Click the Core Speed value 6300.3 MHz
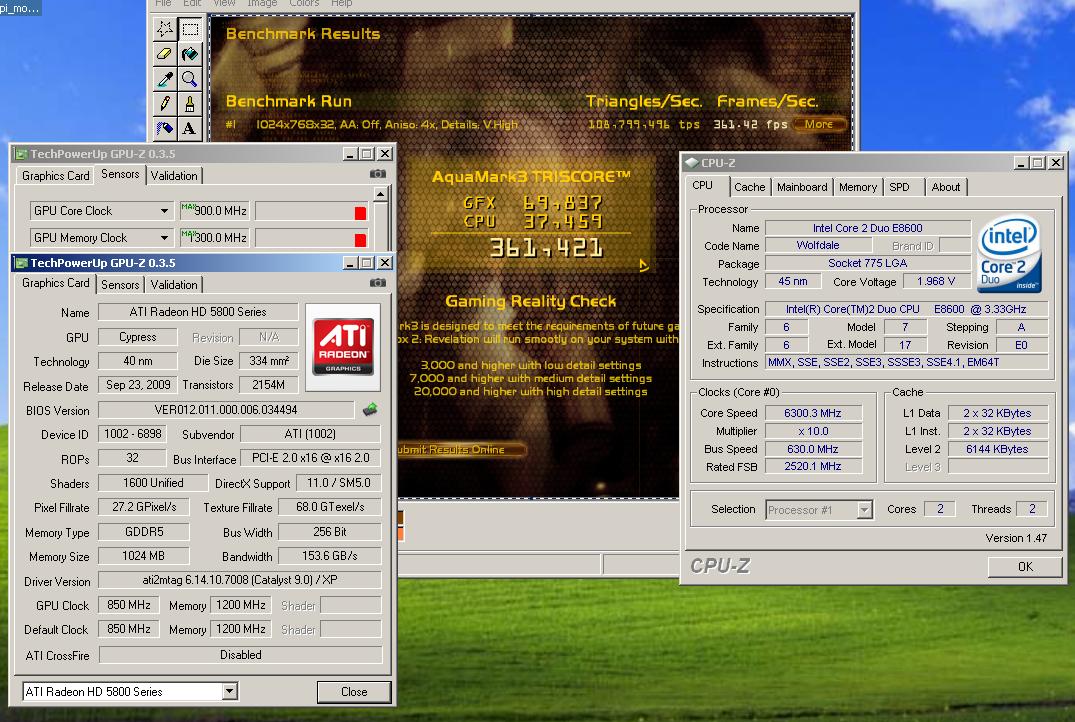 tap(812, 413)
